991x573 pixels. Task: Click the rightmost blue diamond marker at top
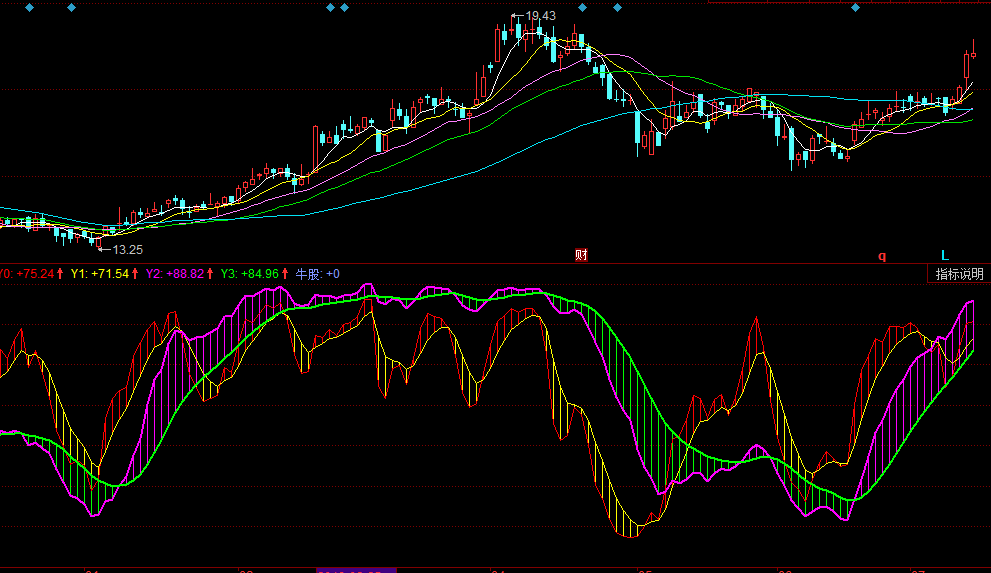855,8
